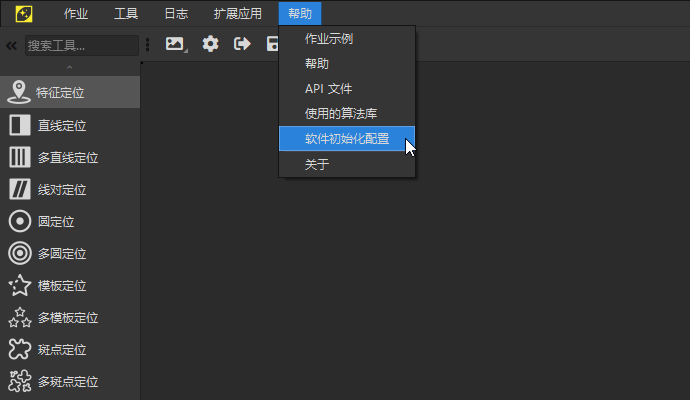Image resolution: width=690 pixels, height=400 pixels.
Task: Choose 软件初始化配置 from the help menu
Action: [x=346, y=139]
